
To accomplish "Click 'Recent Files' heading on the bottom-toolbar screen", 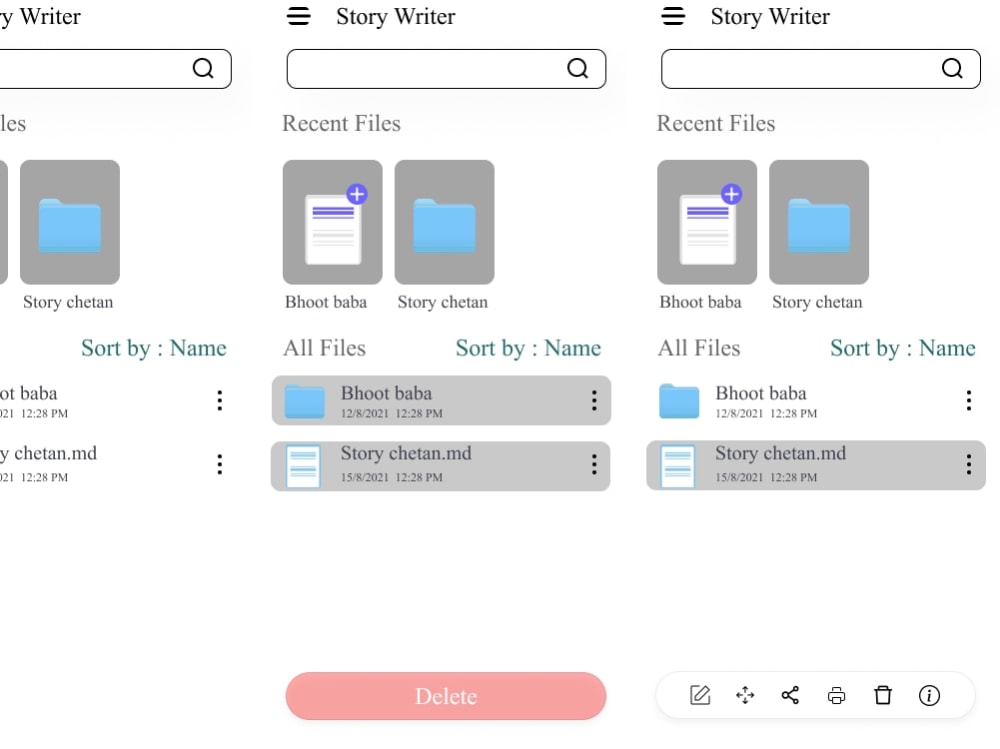I will 716,123.
